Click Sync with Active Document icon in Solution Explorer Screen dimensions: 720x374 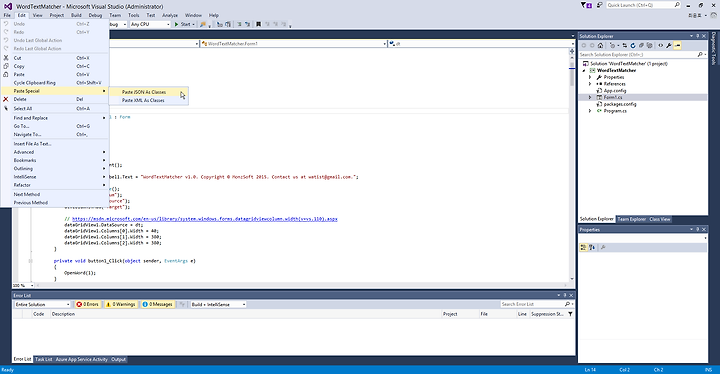(624, 45)
